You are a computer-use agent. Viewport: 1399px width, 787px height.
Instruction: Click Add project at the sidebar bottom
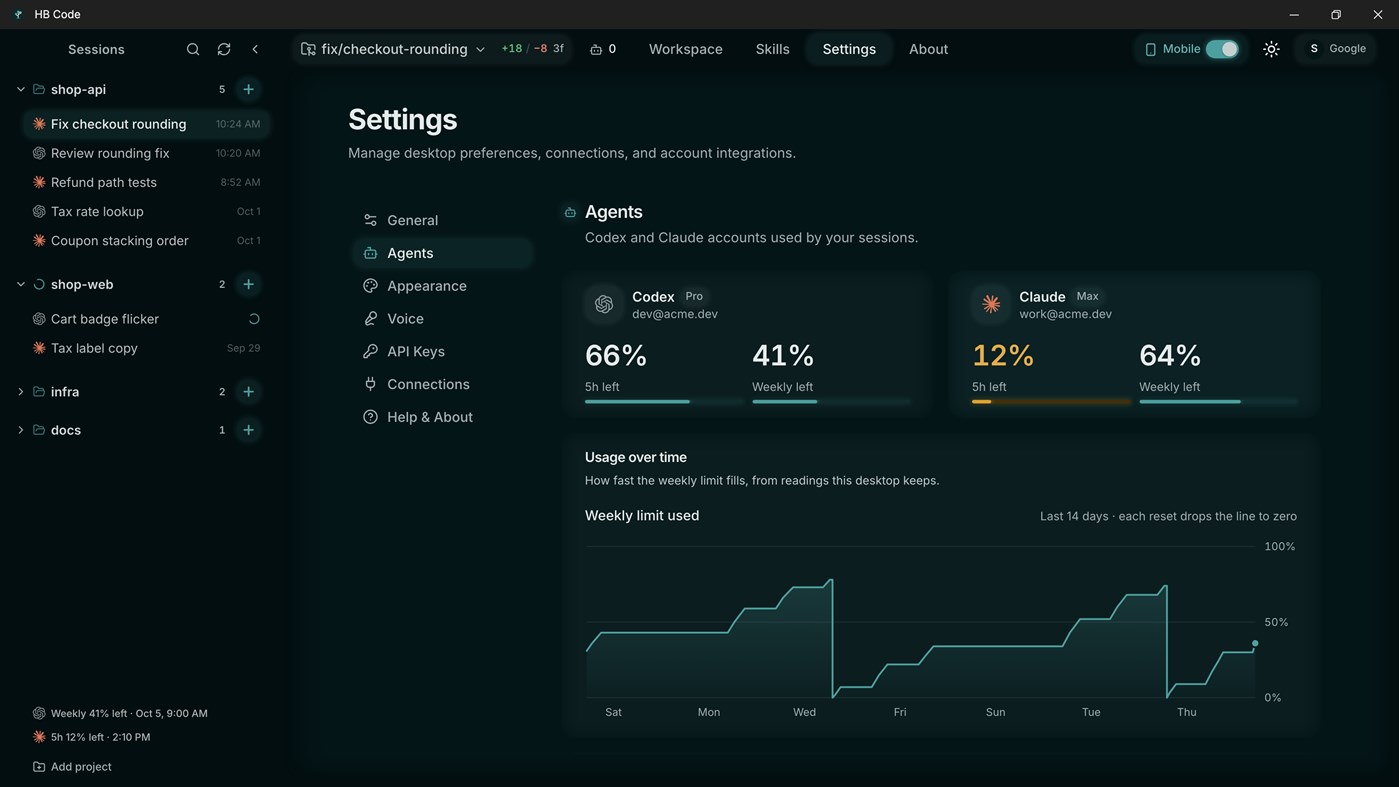72,767
